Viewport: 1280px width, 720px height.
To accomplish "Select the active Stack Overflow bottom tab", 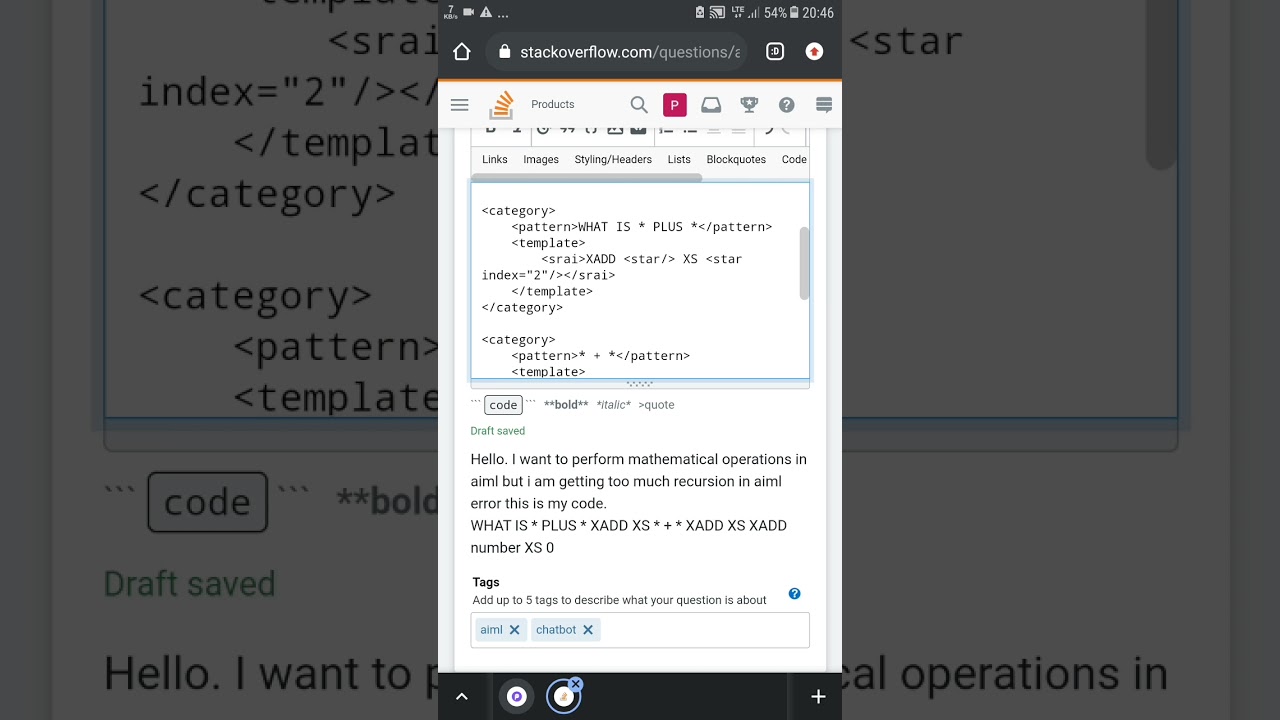I will [x=563, y=697].
